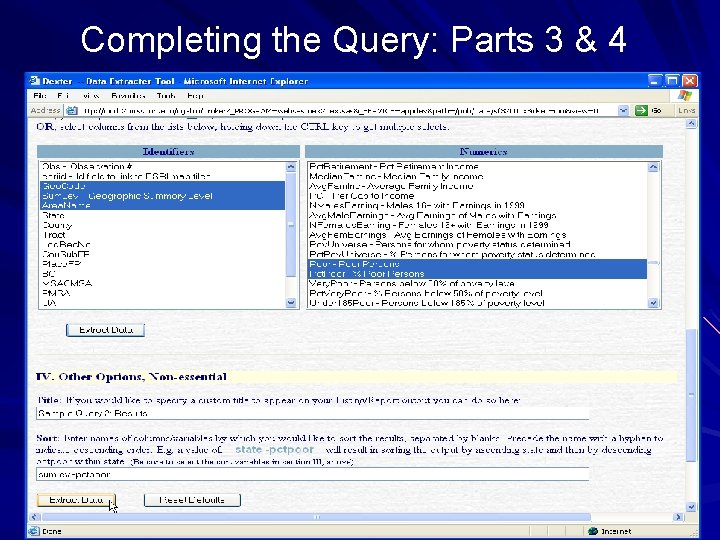Select GeoCode in the Identifiers list
Viewport: 720px width, 540px height.
click(x=163, y=186)
